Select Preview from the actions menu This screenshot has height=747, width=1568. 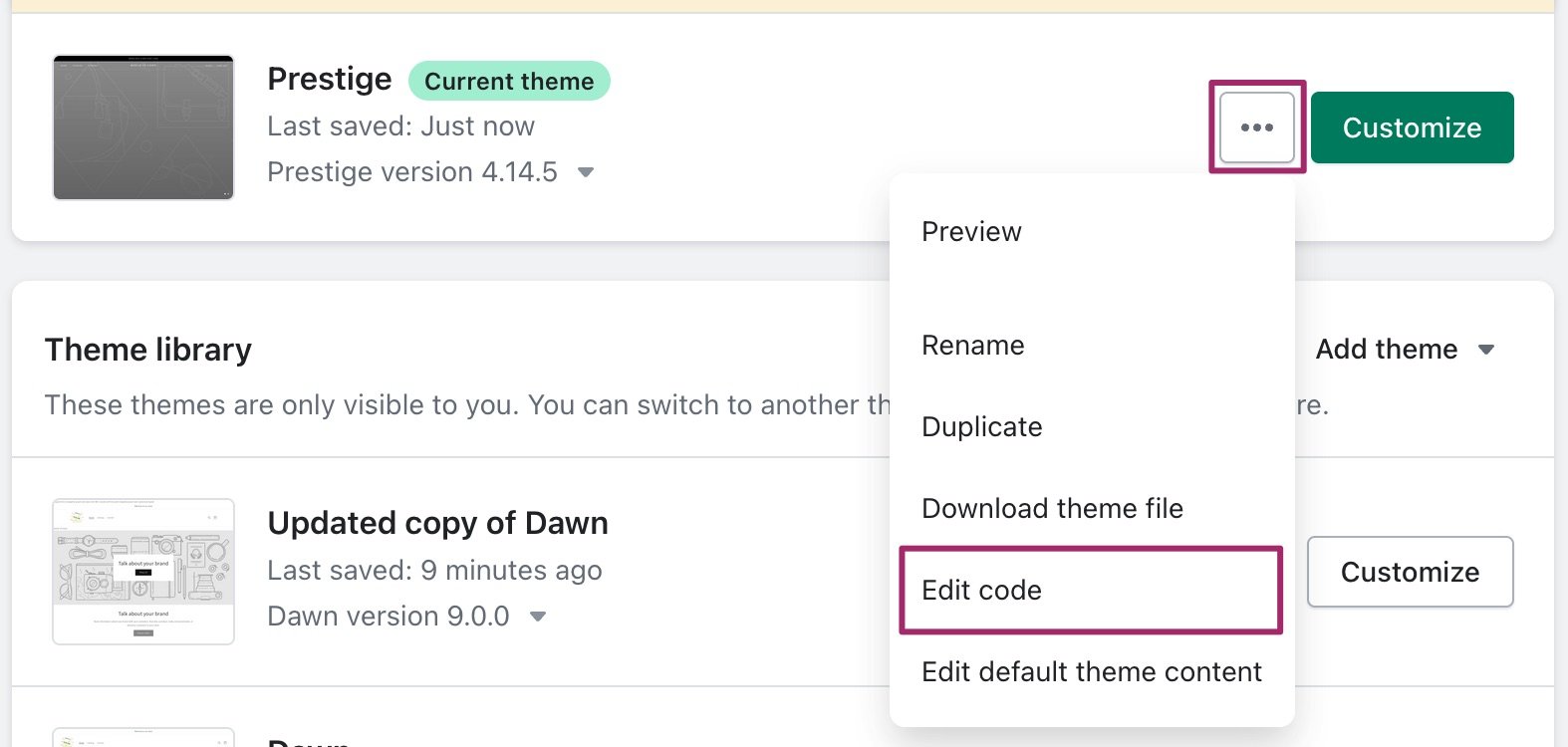(x=971, y=232)
